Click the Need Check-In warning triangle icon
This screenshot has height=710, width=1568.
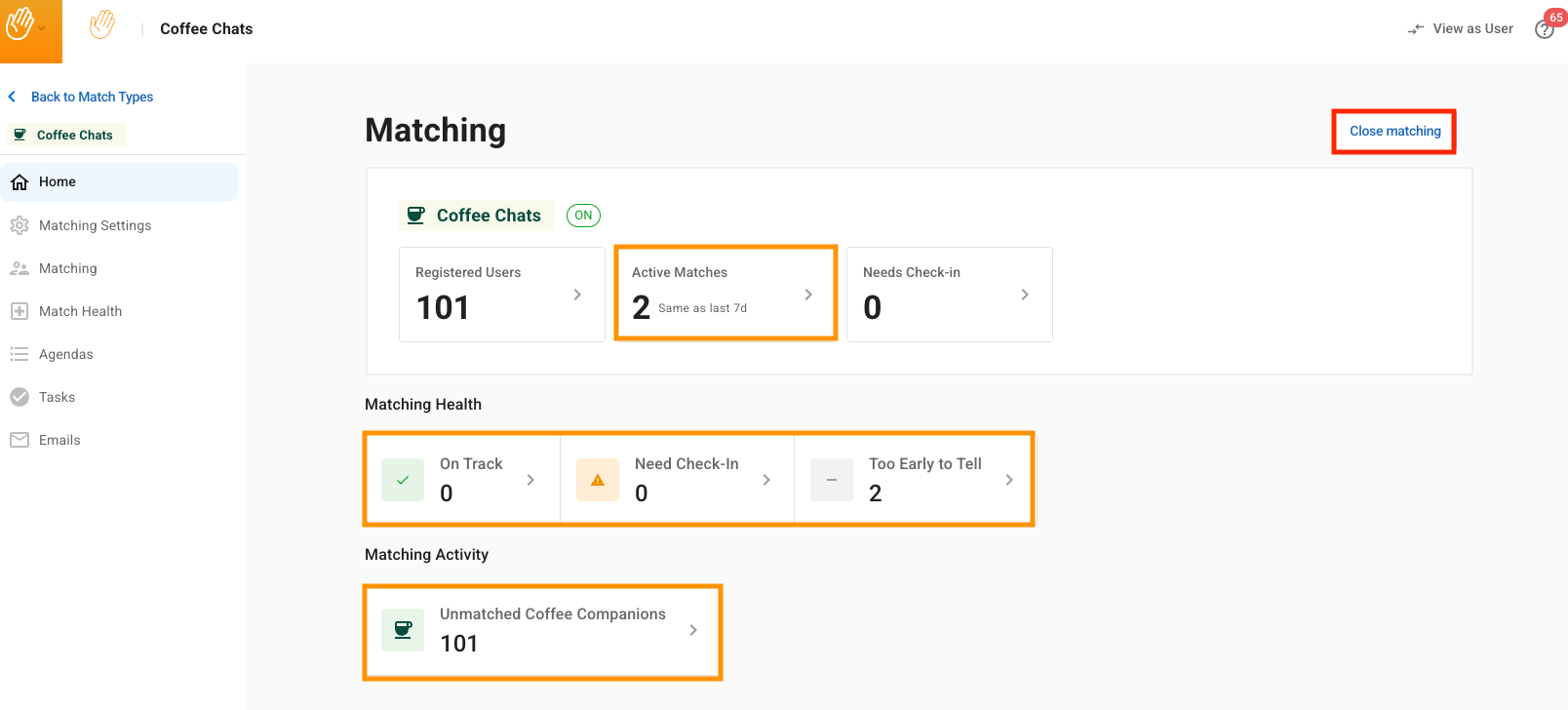[x=598, y=480]
